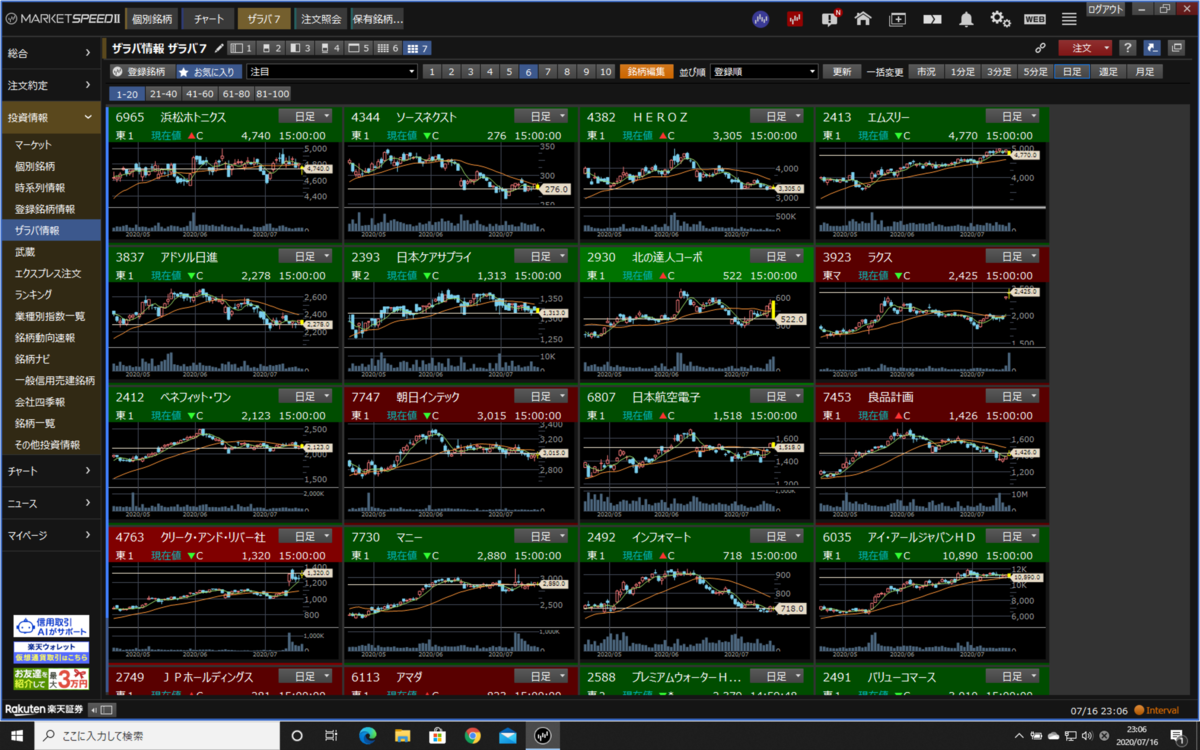
Task: Click the WEB icon
Action: (x=1035, y=18)
